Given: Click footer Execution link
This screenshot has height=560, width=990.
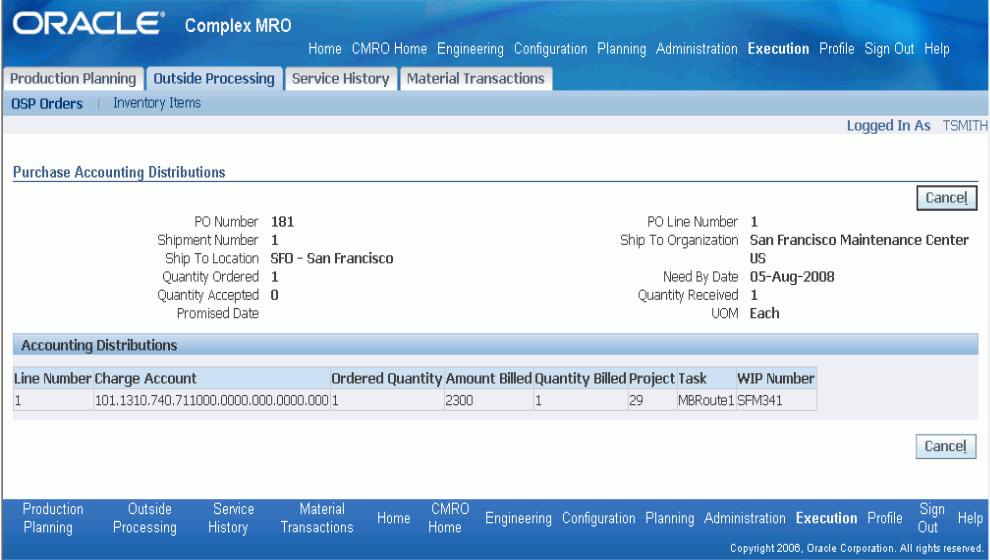Looking at the screenshot, I should click(826, 518).
